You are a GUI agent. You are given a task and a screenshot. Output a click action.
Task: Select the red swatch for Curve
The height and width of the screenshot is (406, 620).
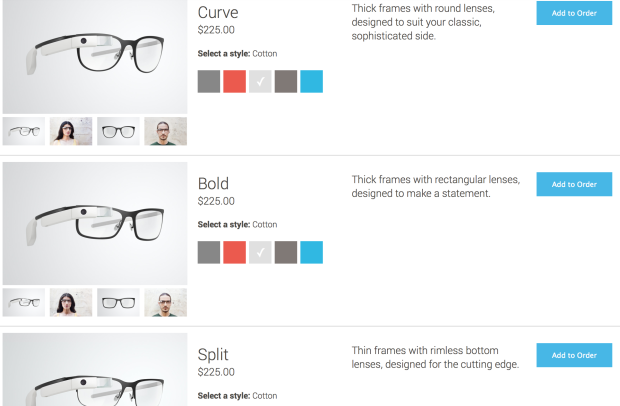(x=234, y=81)
